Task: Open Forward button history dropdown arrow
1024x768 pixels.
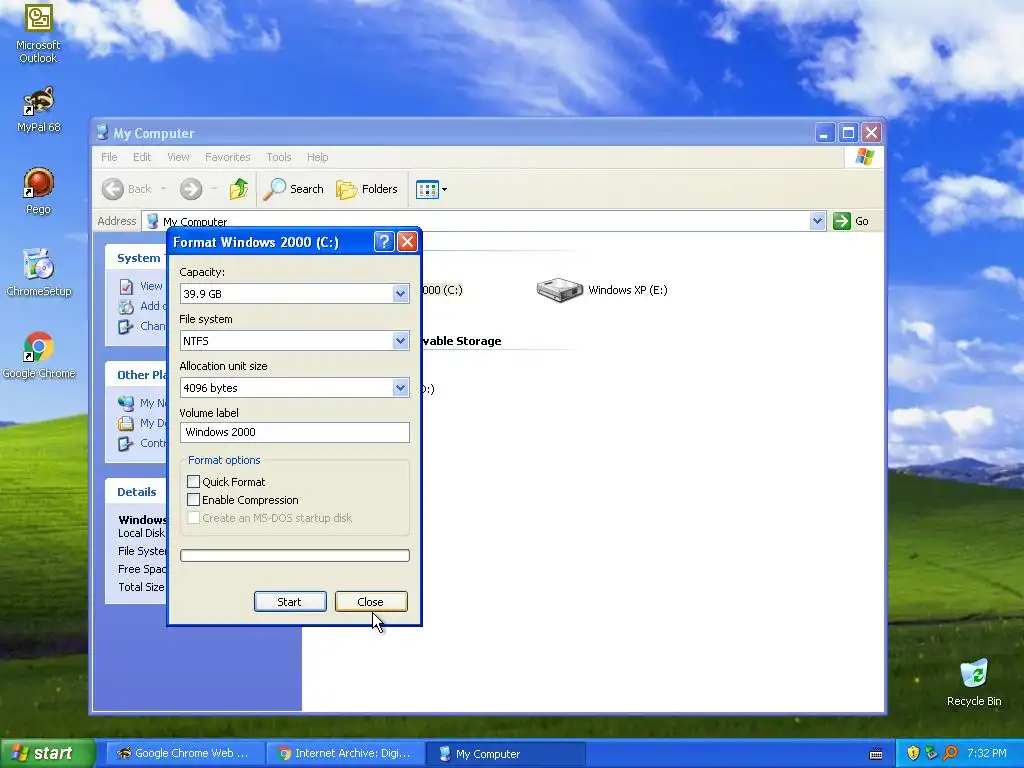Action: click(x=214, y=189)
